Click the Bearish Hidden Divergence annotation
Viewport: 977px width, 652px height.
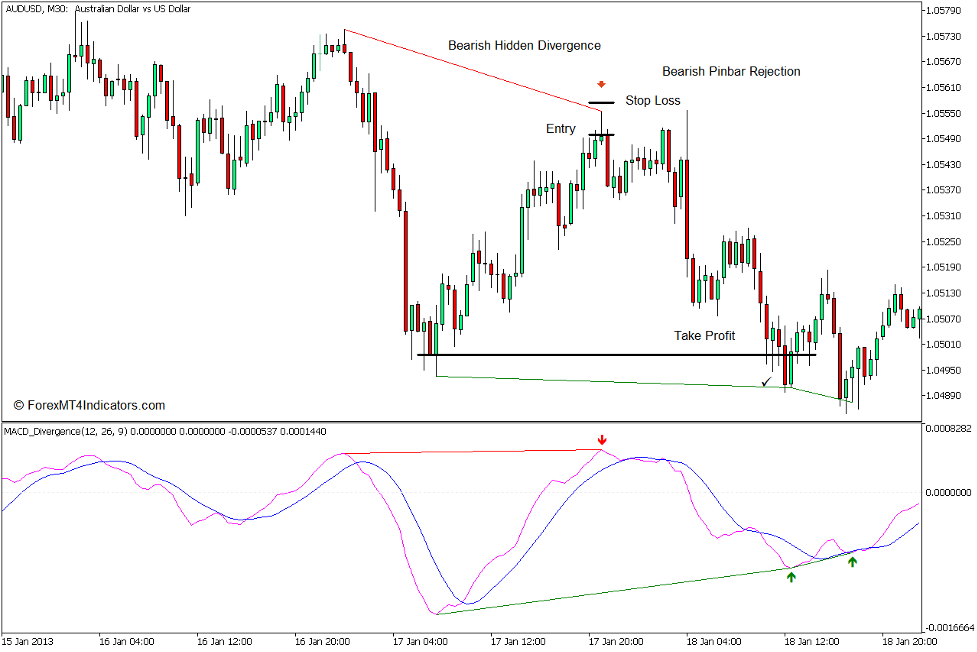click(525, 45)
